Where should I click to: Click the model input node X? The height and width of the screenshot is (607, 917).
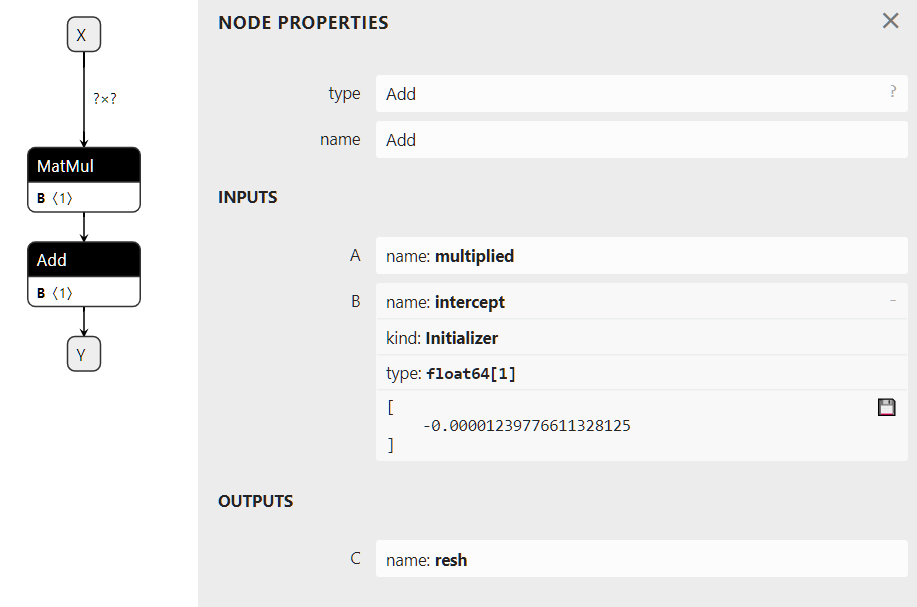pyautogui.click(x=83, y=33)
